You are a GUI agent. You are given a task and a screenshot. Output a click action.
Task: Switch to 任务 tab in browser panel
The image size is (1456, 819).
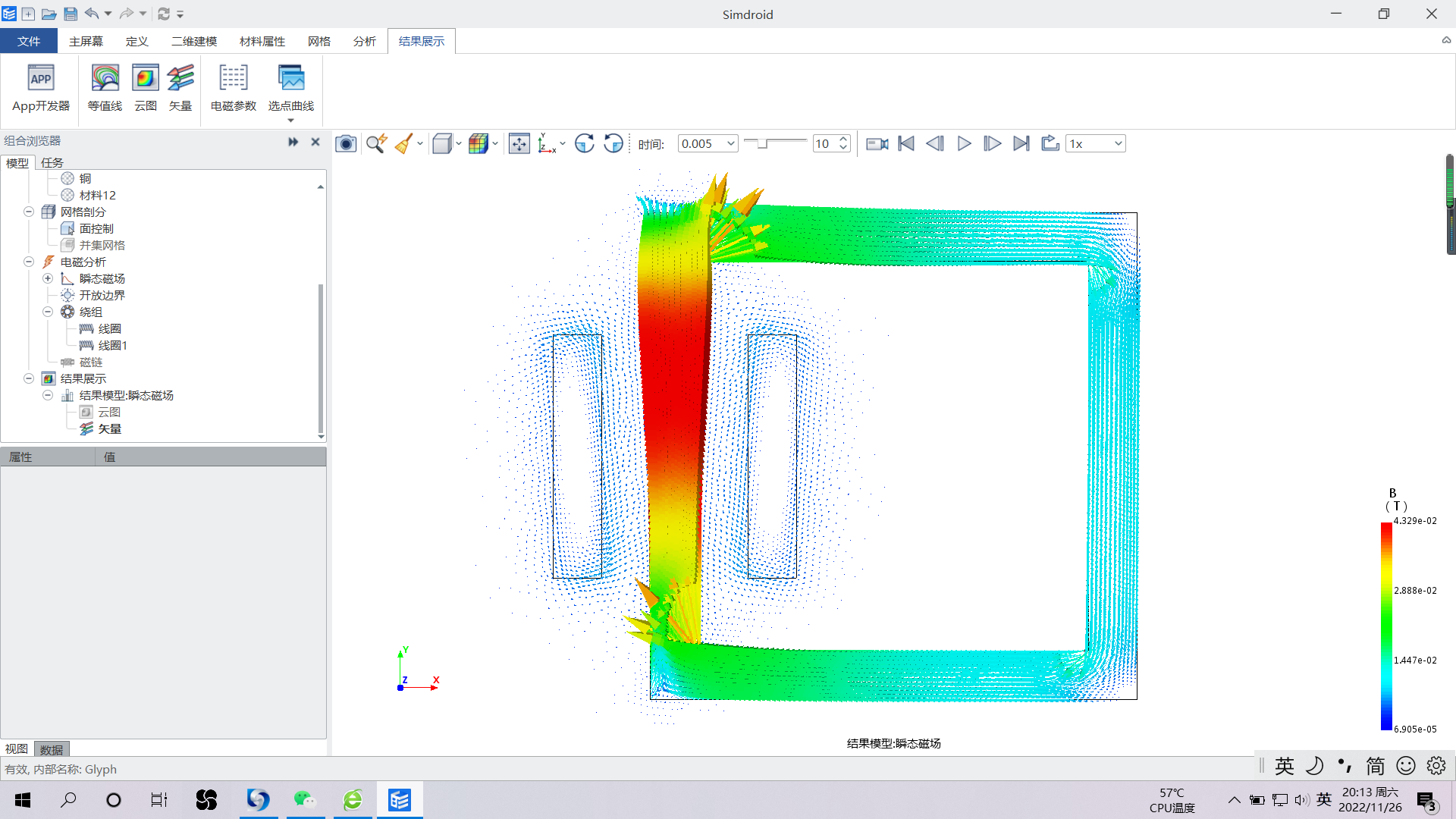(52, 162)
